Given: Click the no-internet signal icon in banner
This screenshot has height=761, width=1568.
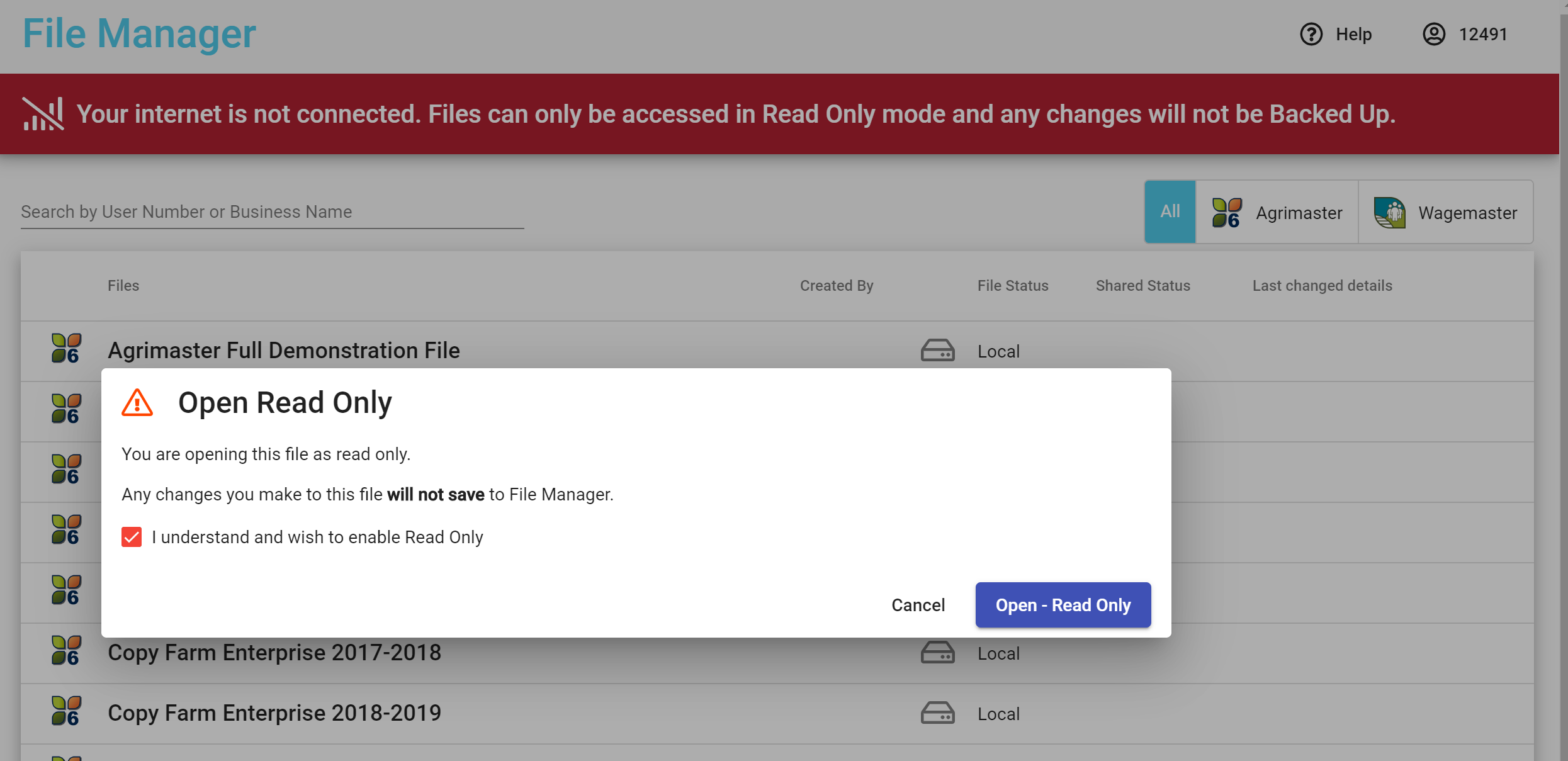Looking at the screenshot, I should pyautogui.click(x=43, y=114).
